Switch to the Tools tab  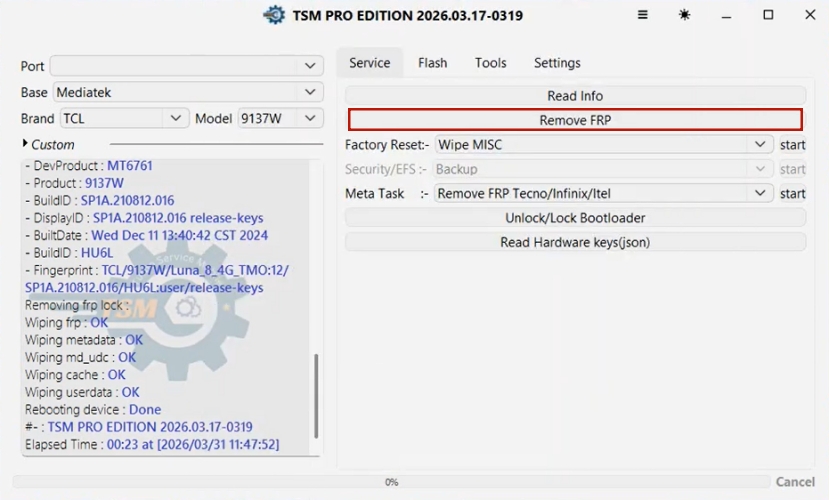[x=491, y=63]
